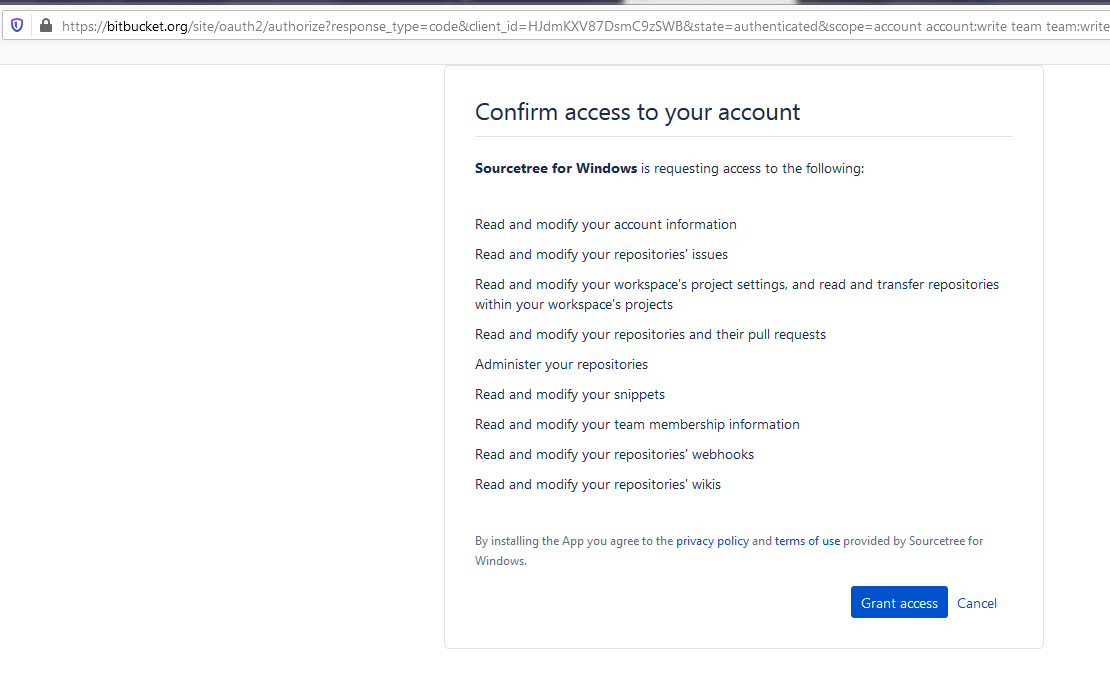Click the 'Sourcetree for Windows' app name
Viewport: 1110px width, 679px height.
click(556, 169)
